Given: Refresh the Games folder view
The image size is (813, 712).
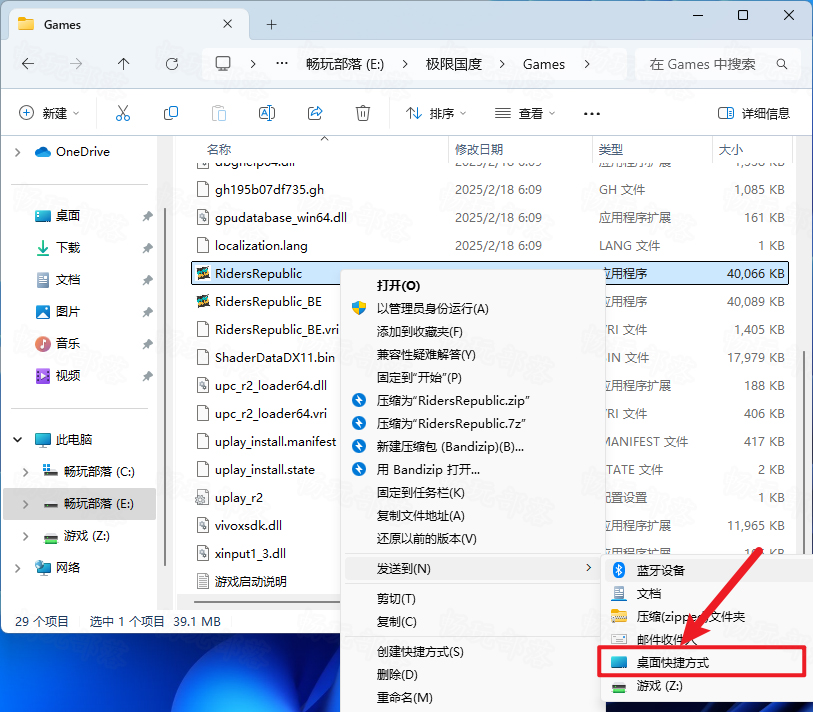Looking at the screenshot, I should [x=172, y=64].
